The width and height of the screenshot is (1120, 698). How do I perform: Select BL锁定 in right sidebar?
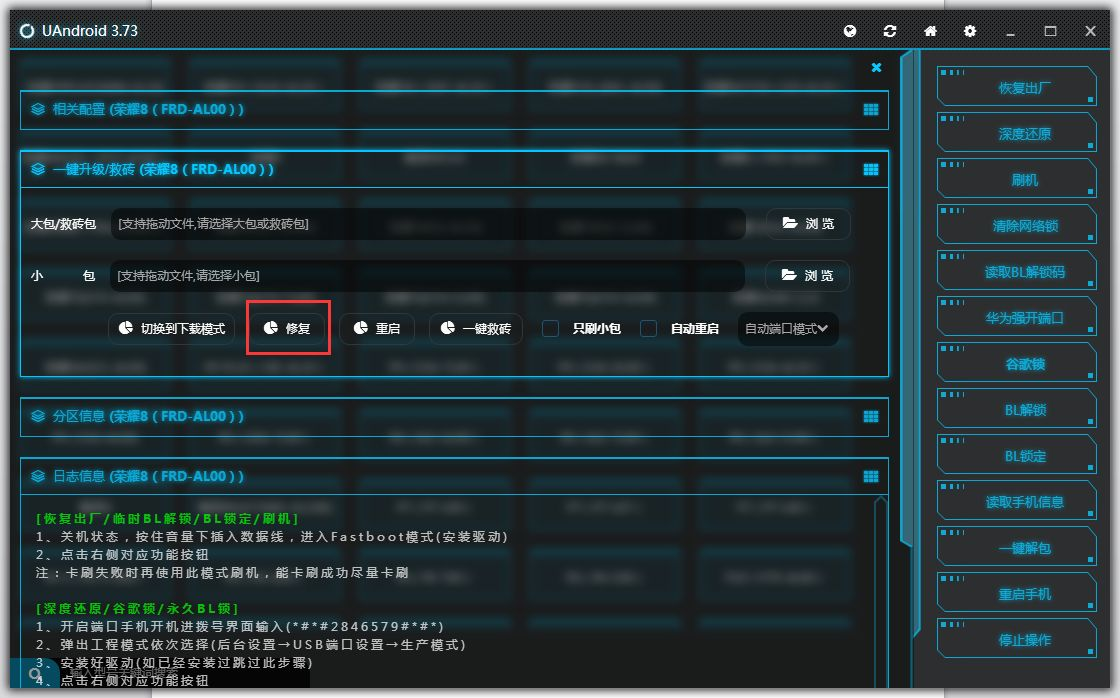(x=1017, y=455)
